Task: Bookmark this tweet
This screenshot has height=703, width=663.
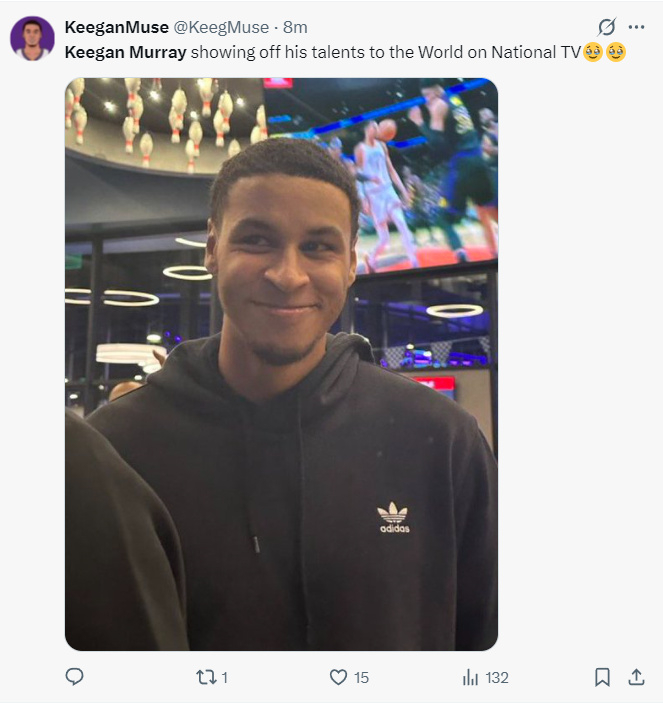Action: tap(602, 677)
